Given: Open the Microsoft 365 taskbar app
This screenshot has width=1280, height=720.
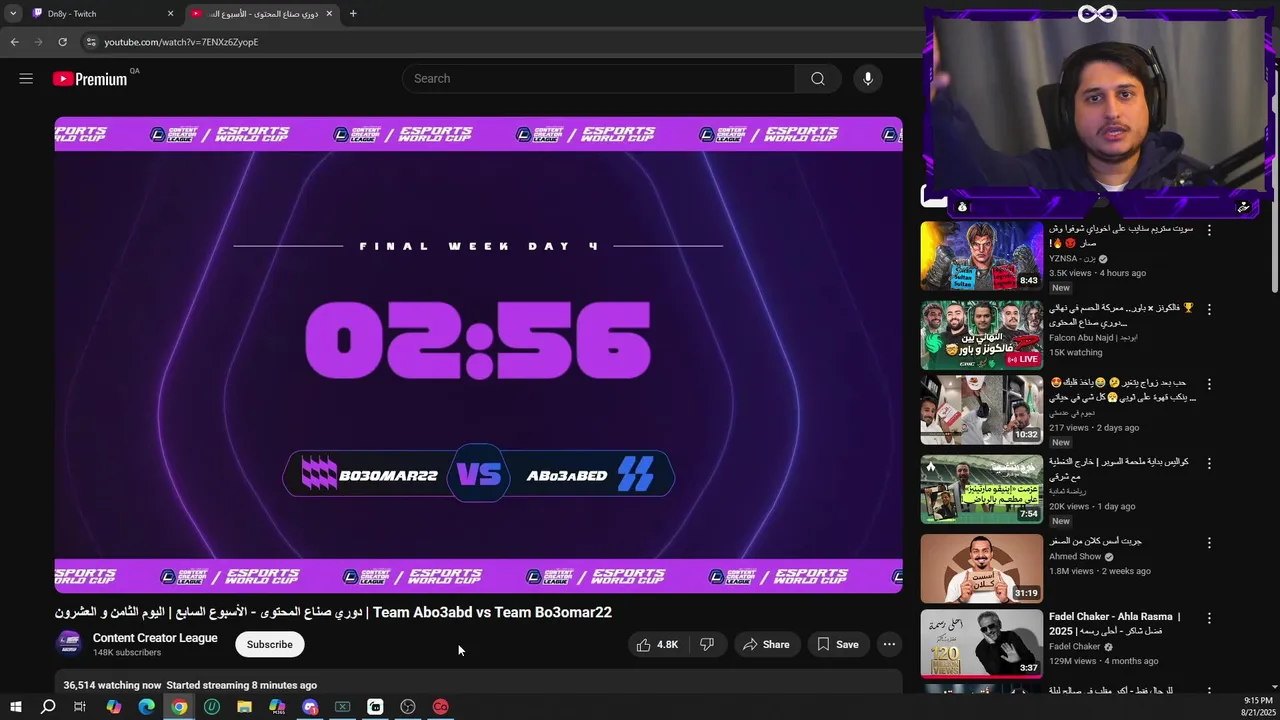Looking at the screenshot, I should tap(277, 707).
